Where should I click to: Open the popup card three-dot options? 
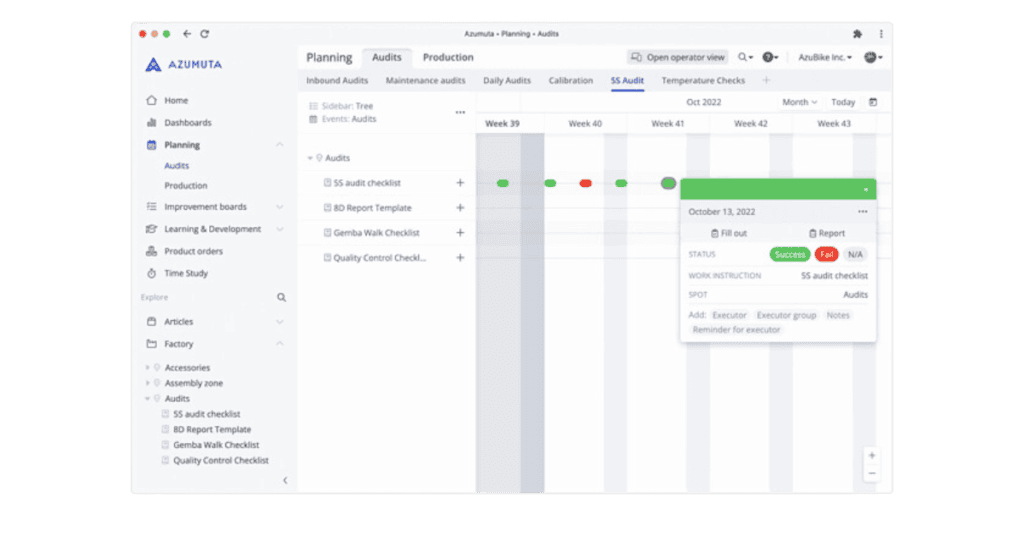tap(863, 212)
